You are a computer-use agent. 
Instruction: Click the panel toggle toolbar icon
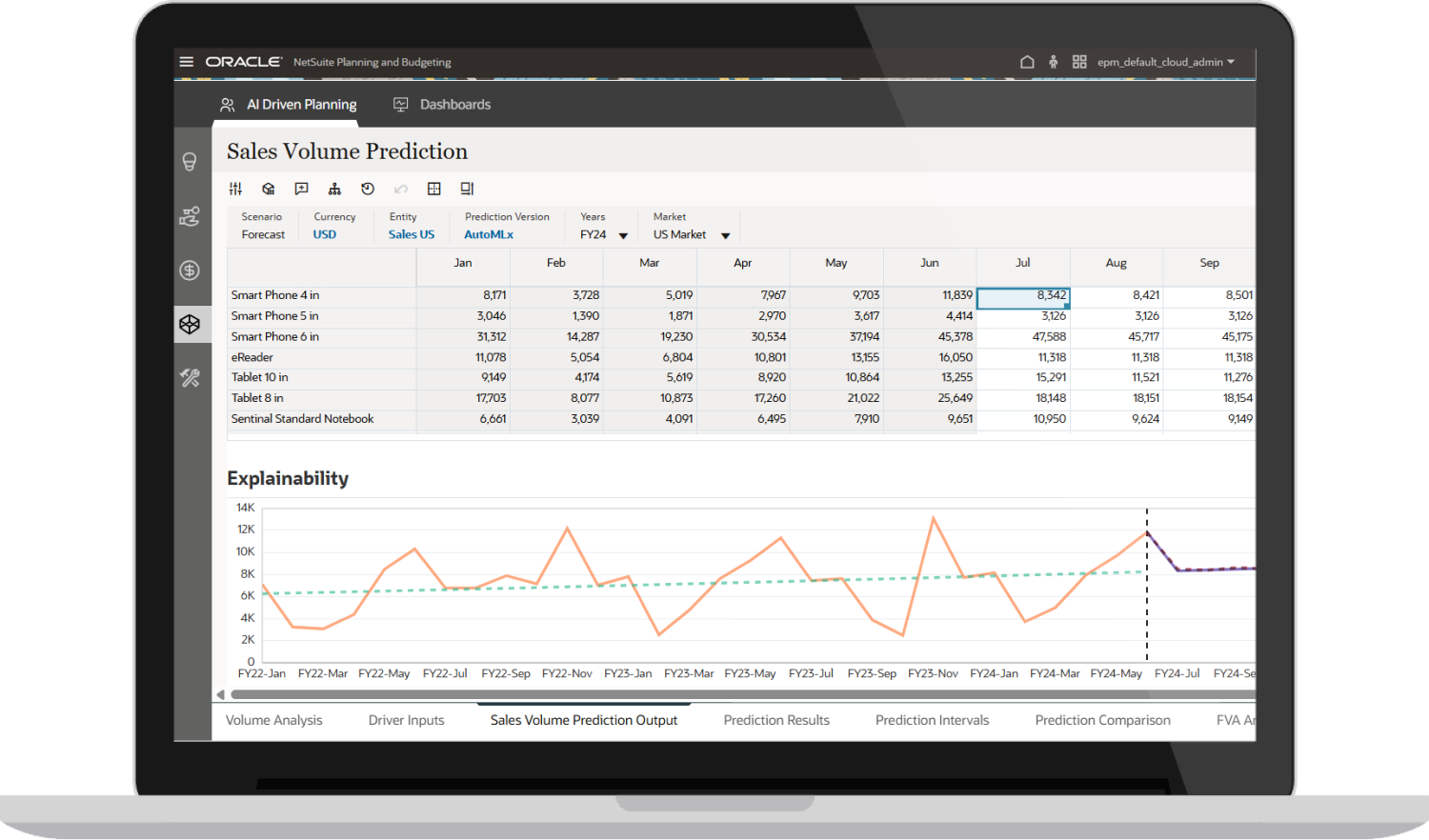[x=467, y=189]
